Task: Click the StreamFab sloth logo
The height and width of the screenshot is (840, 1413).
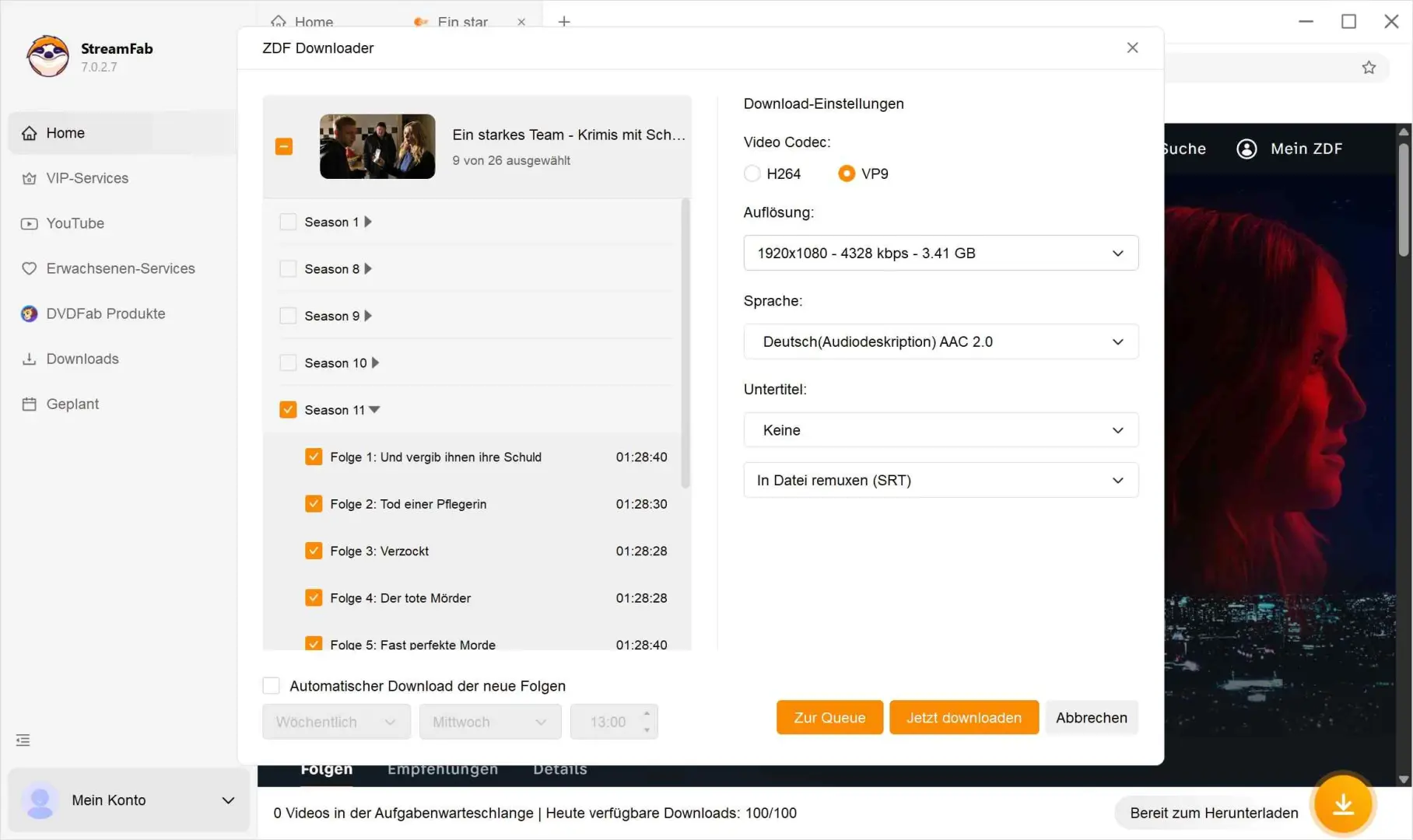Action: pyautogui.click(x=47, y=56)
